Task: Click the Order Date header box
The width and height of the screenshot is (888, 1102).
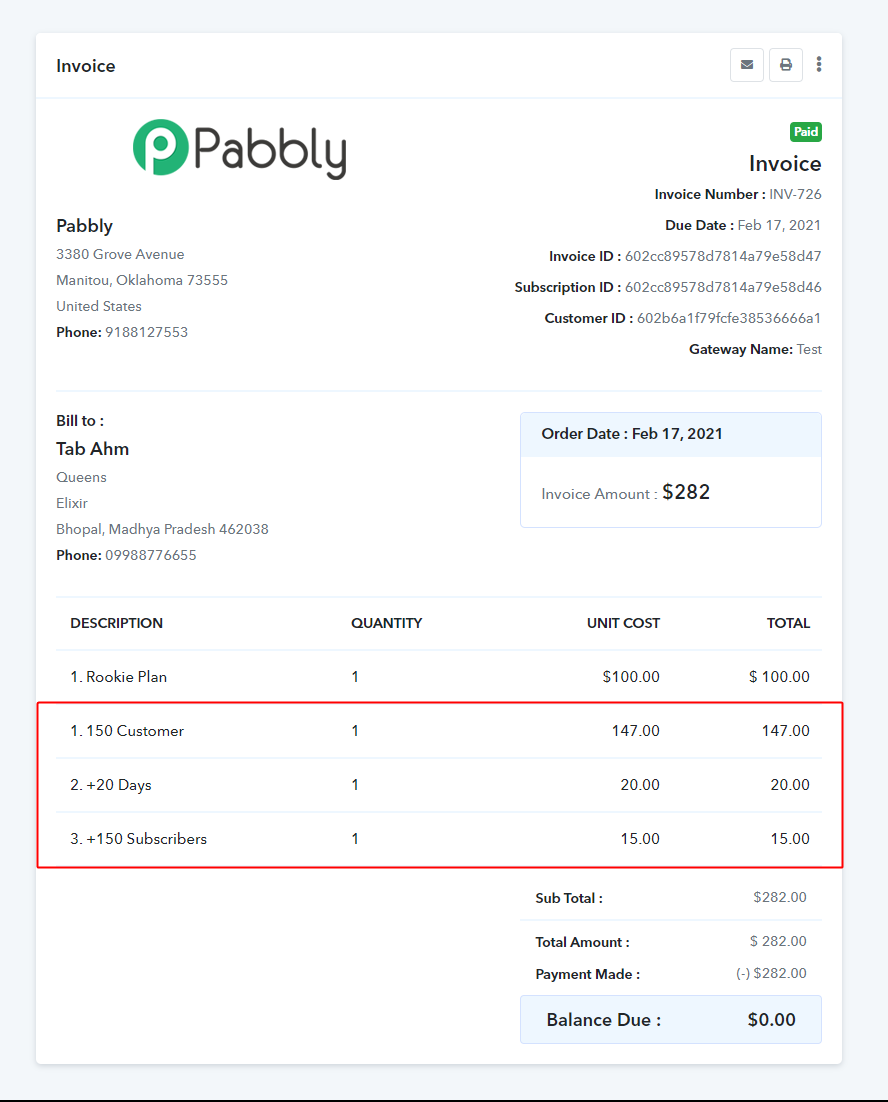Action: click(671, 434)
